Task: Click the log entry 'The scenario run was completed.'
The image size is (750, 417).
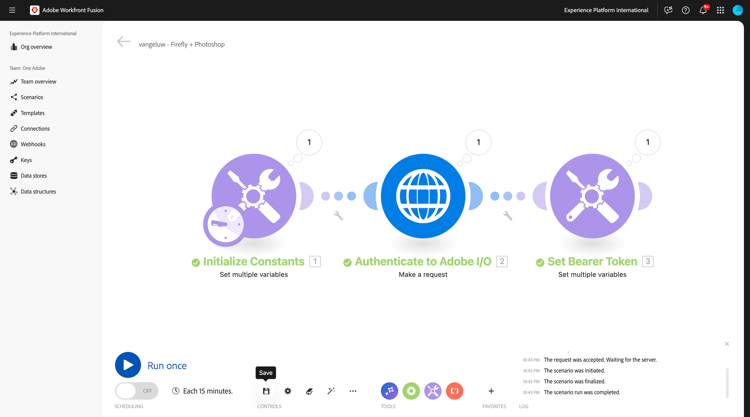Action: tap(582, 392)
